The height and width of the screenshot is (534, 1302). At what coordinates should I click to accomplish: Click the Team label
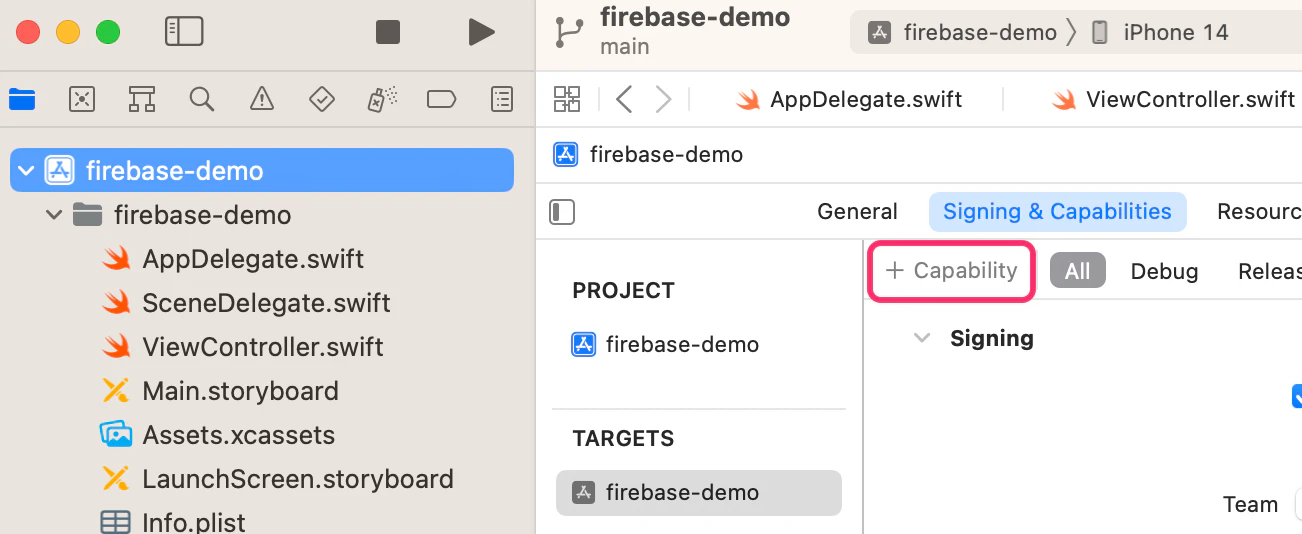(x=1250, y=504)
